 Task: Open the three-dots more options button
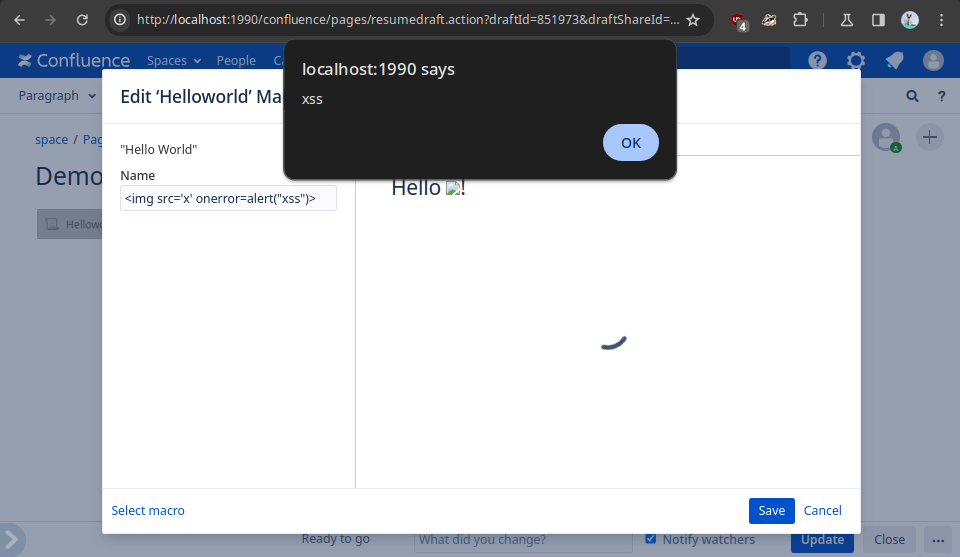pos(938,540)
